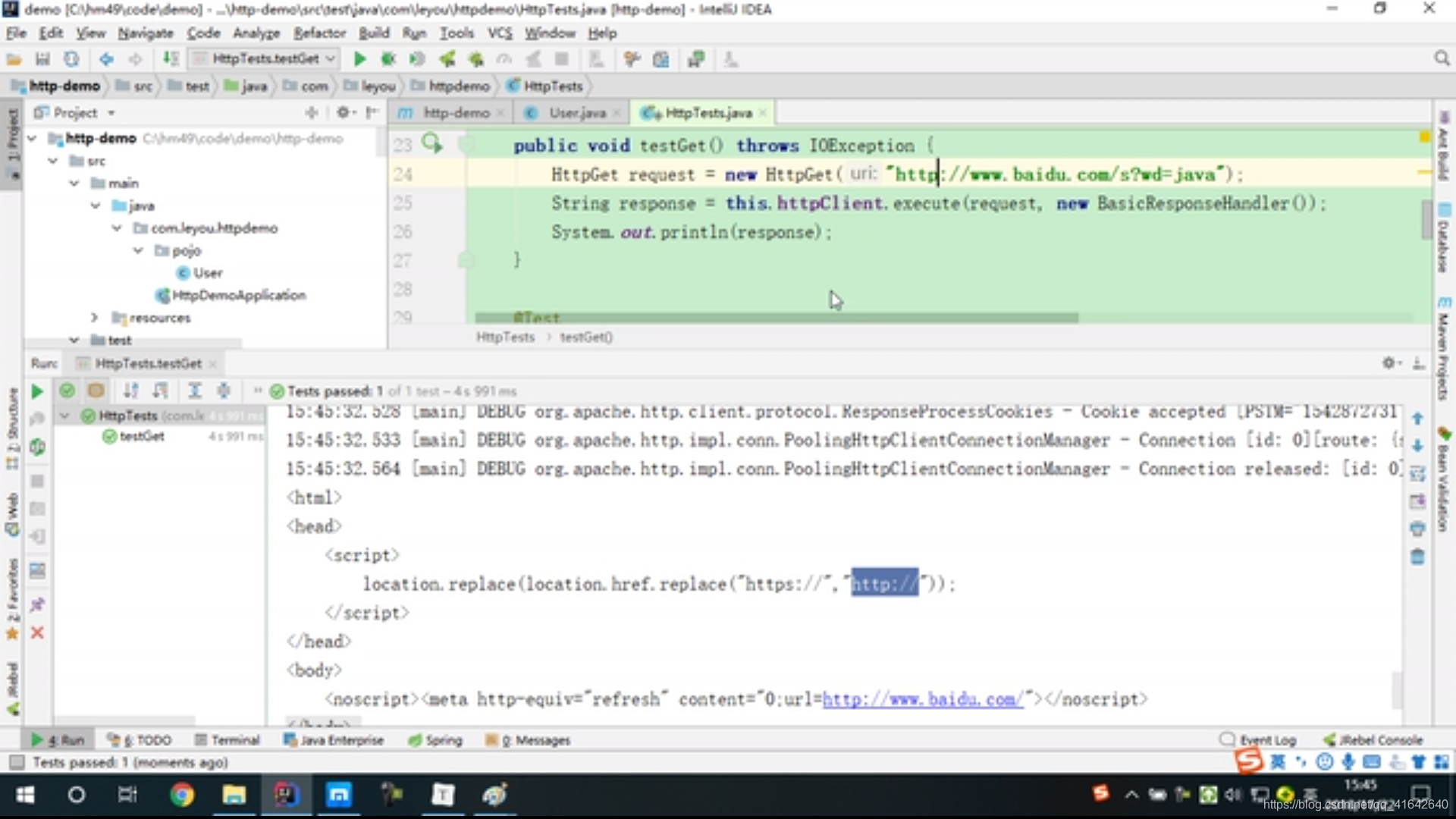Toggle Pin Tab in Run sidebar

(37, 604)
